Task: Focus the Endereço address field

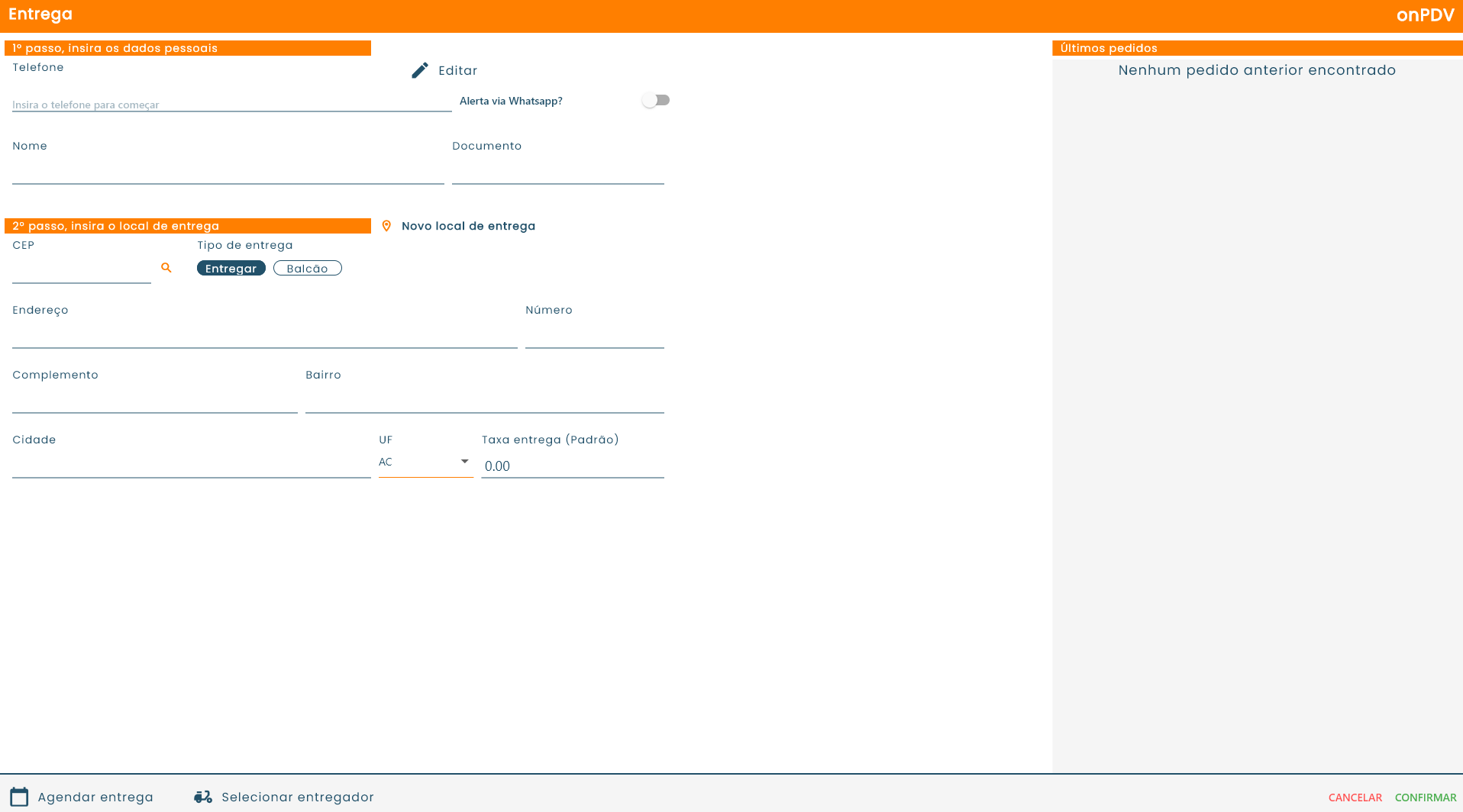Action: pos(264,337)
